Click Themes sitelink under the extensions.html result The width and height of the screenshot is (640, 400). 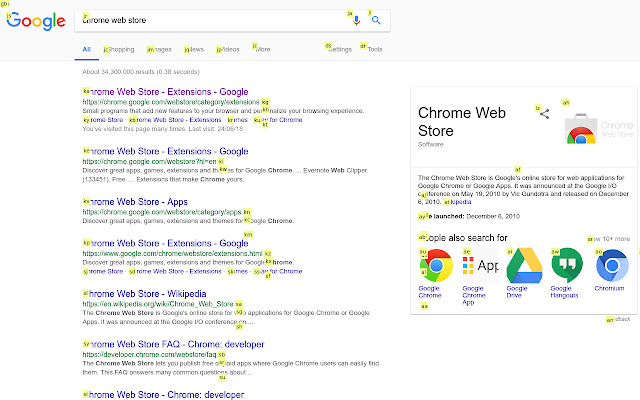238,271
